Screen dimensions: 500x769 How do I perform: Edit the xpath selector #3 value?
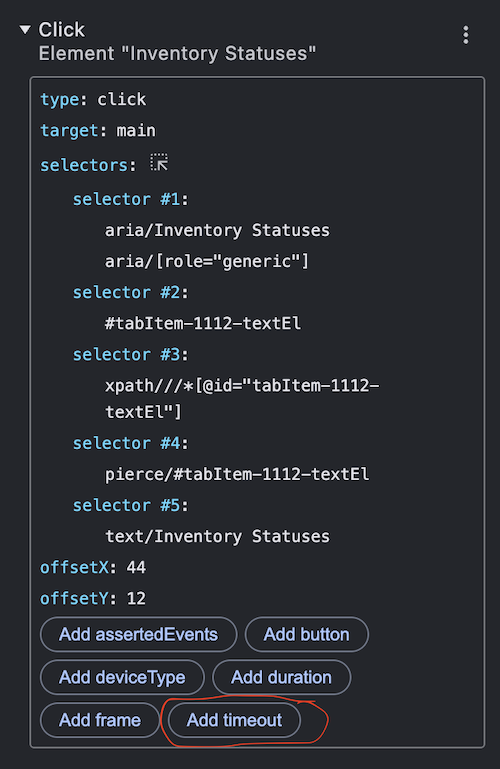(x=242, y=398)
